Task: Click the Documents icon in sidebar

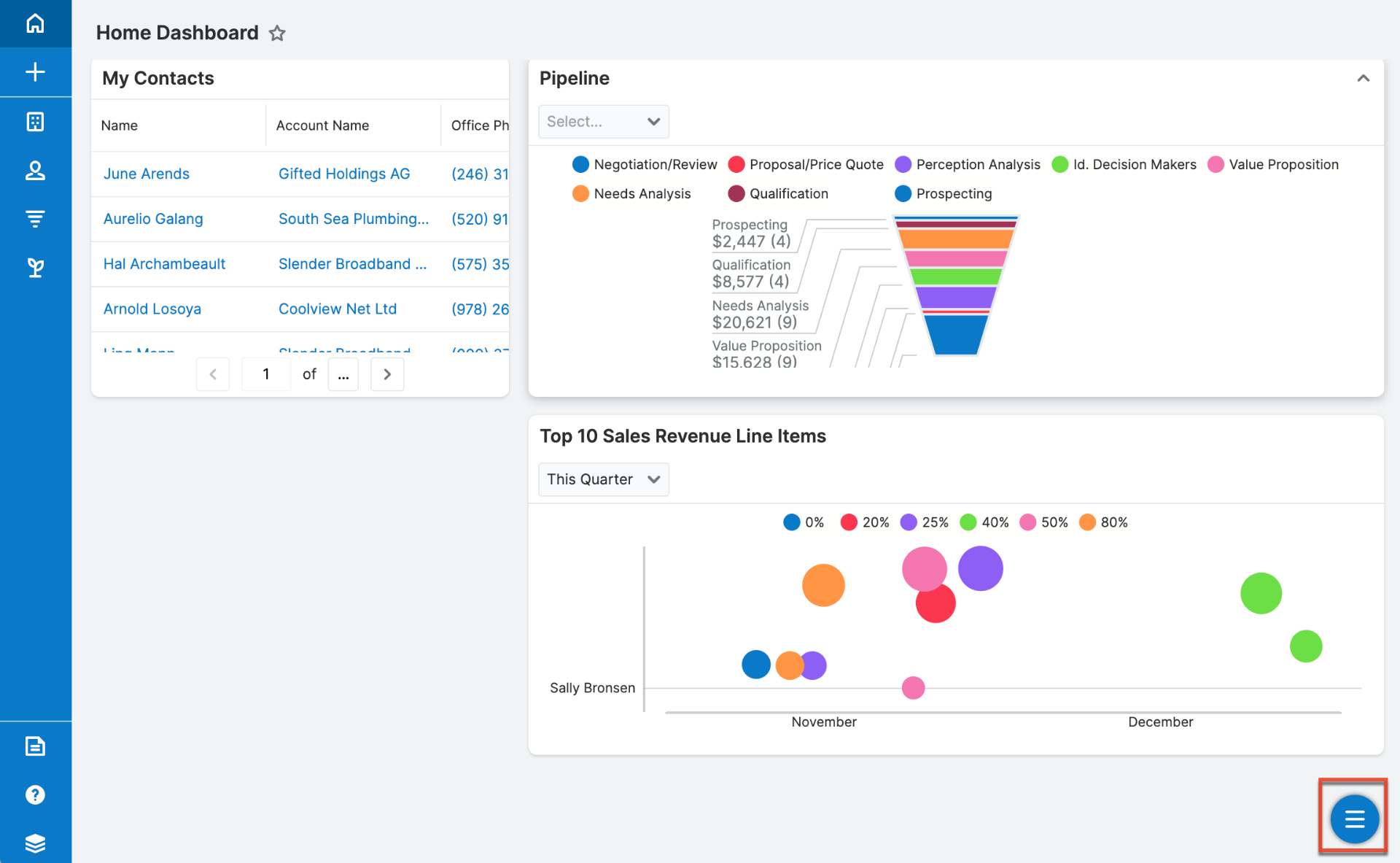Action: 35,745
